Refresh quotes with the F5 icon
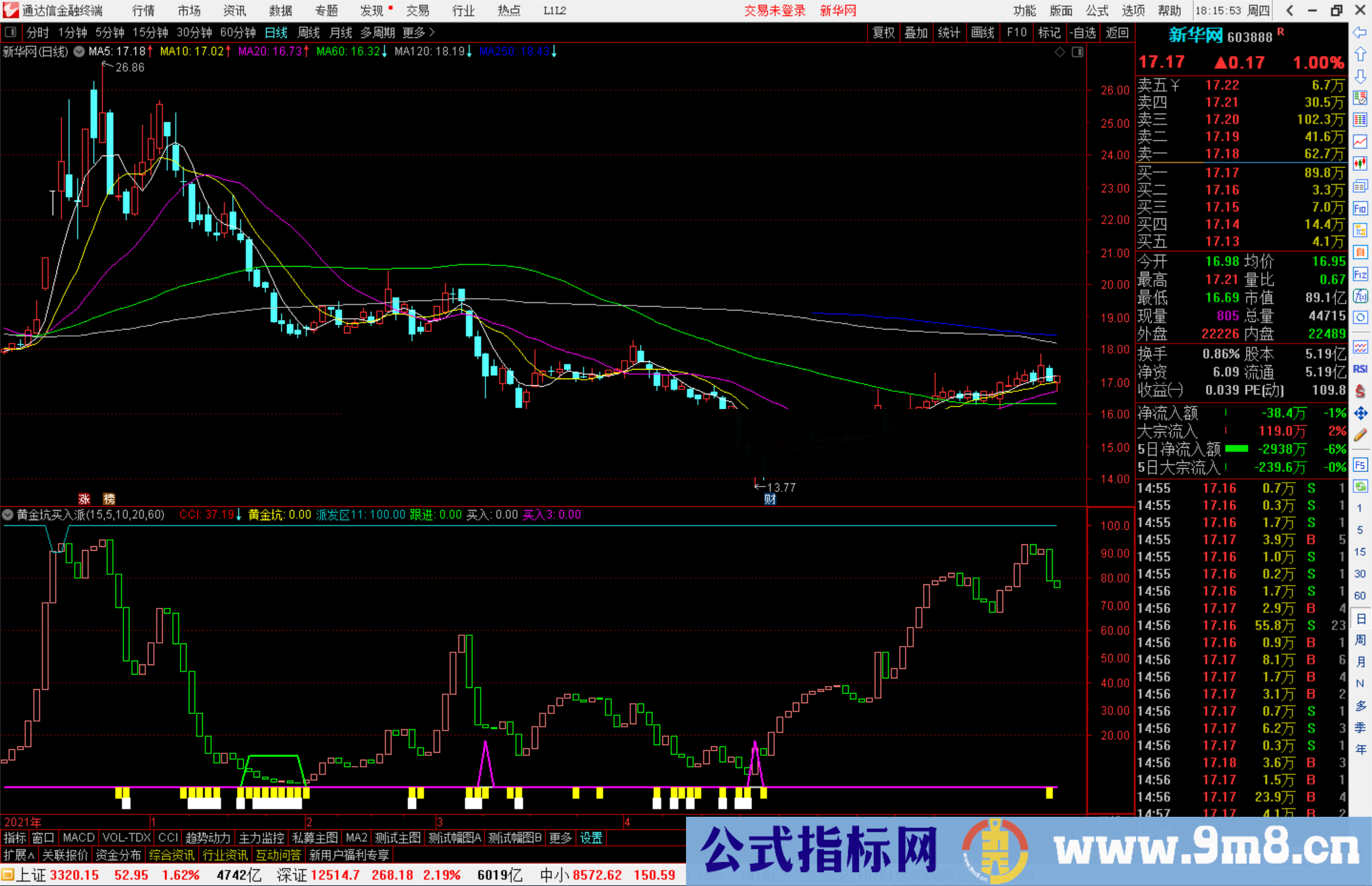Image resolution: width=1372 pixels, height=886 pixels. [x=1361, y=465]
